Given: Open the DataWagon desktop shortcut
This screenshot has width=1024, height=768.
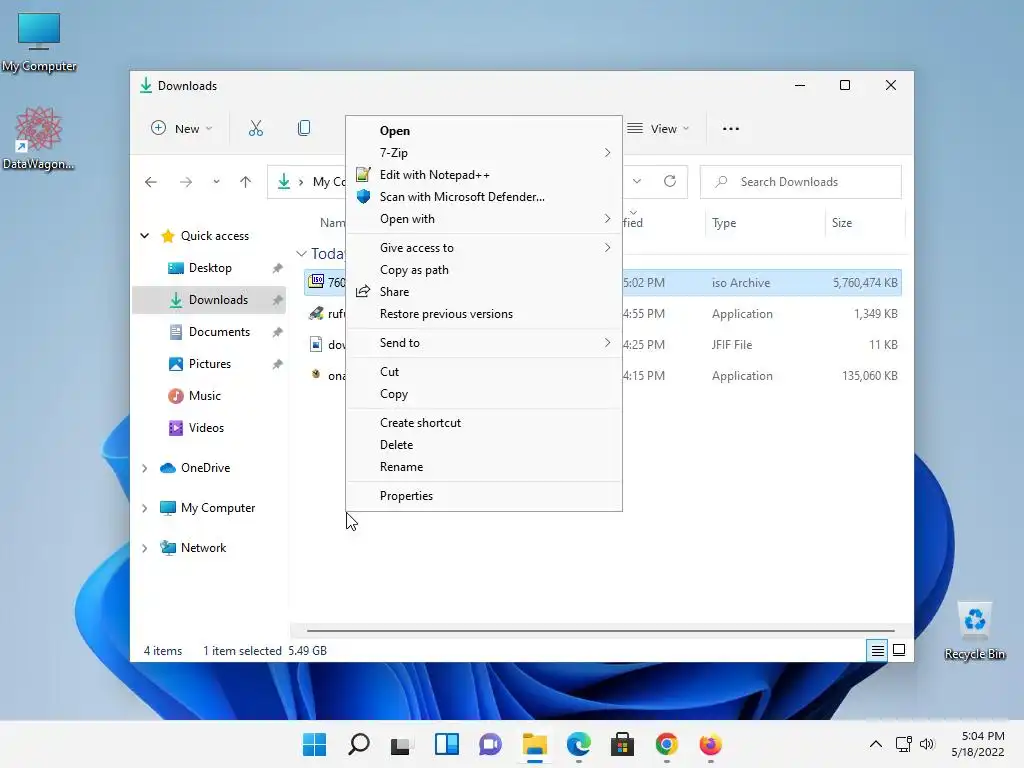Looking at the screenshot, I should [x=39, y=139].
